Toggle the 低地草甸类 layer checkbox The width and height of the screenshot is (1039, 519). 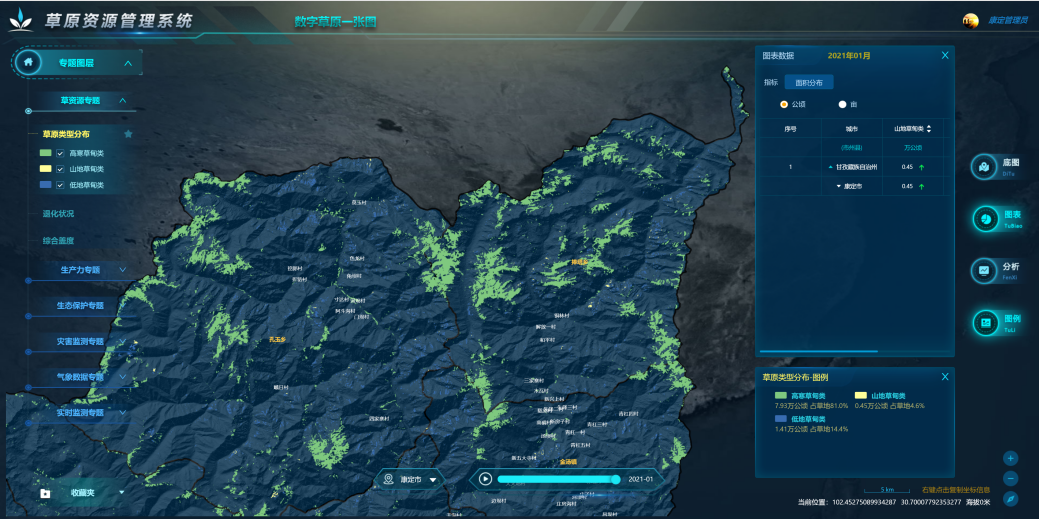[x=60, y=185]
